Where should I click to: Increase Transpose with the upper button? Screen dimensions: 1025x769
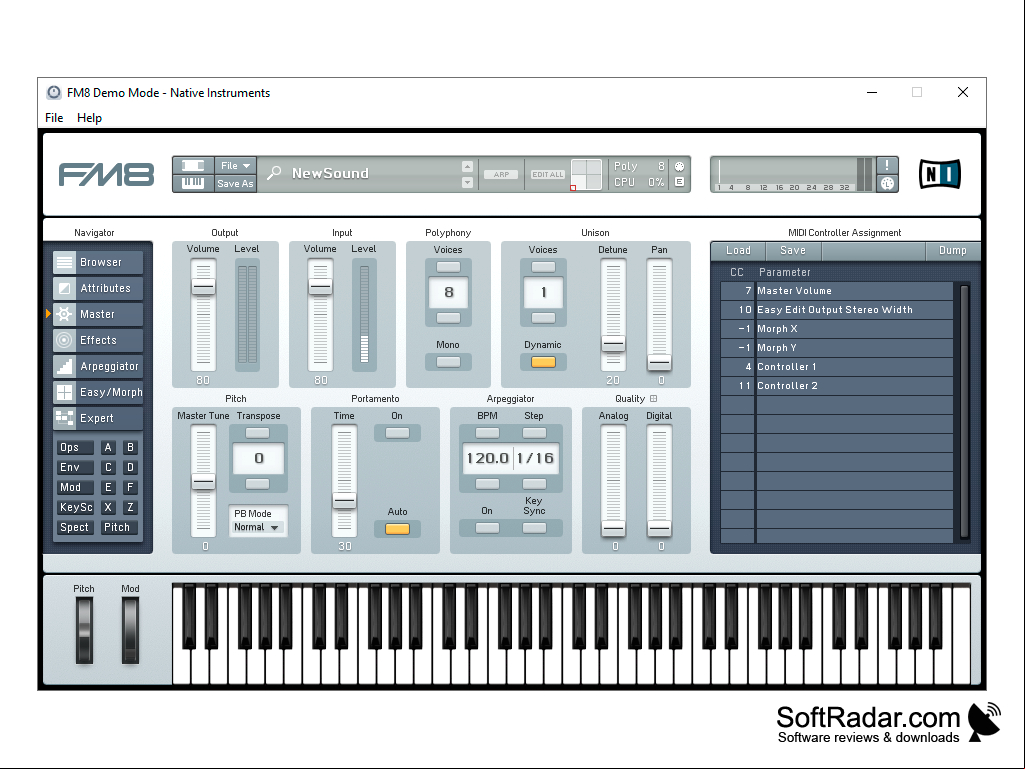pos(258,433)
